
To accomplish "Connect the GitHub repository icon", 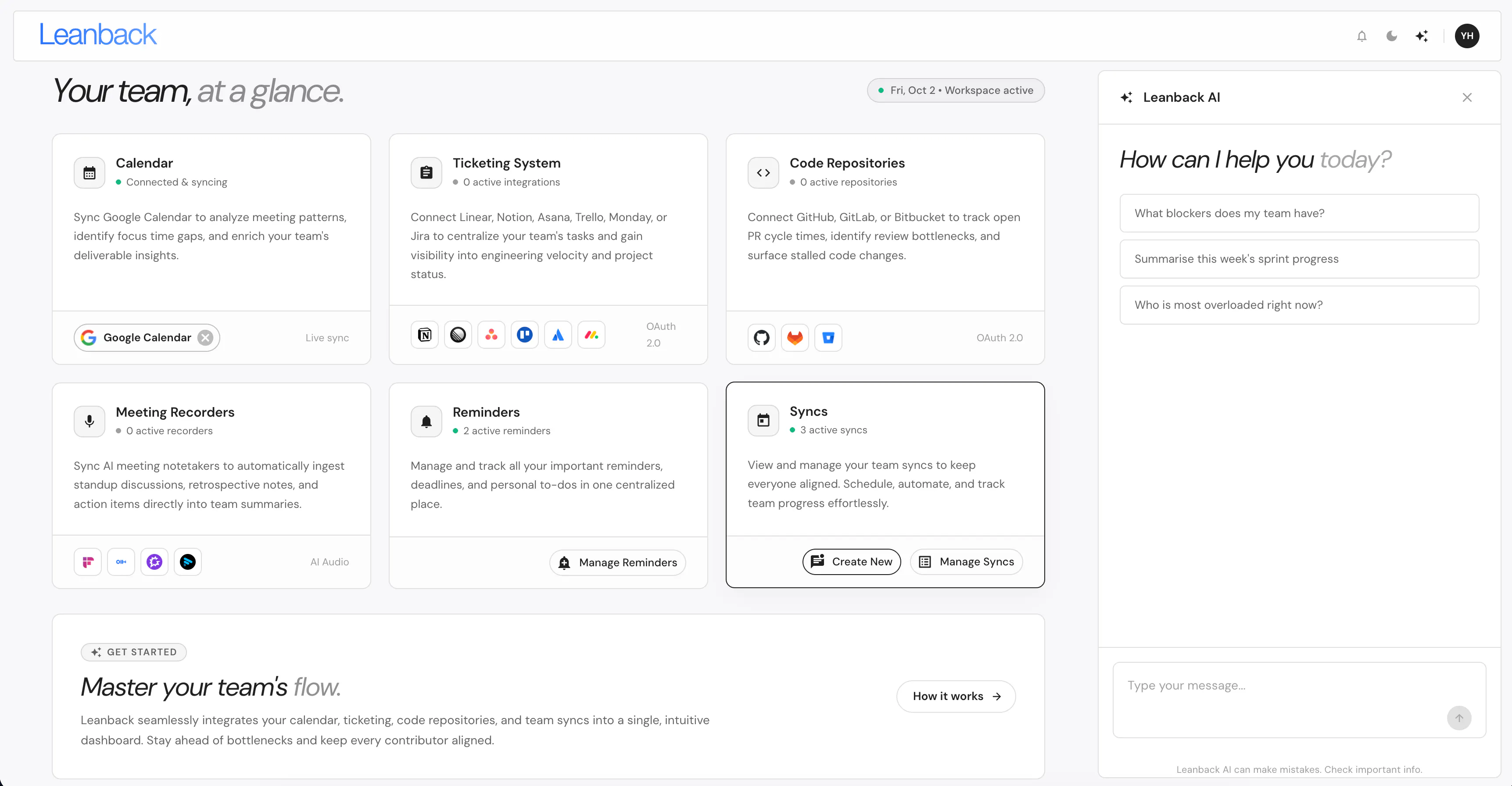I will tap(761, 337).
